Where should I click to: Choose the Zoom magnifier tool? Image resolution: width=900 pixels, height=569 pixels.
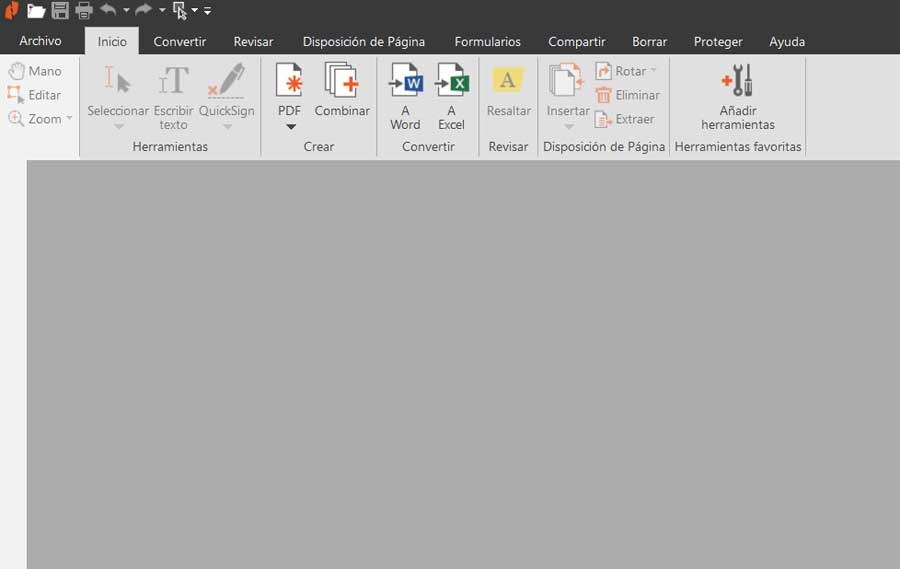[x=34, y=119]
